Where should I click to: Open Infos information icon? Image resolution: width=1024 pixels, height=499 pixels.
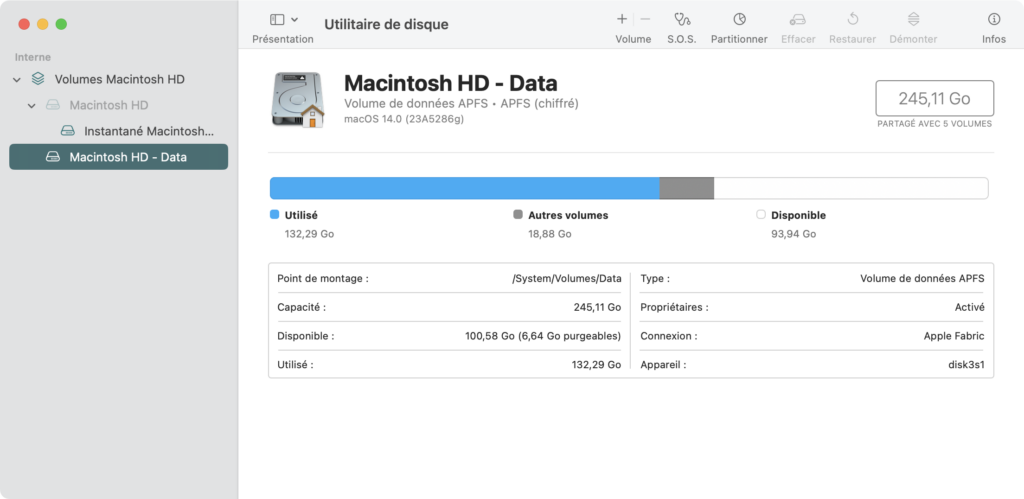pos(994,20)
